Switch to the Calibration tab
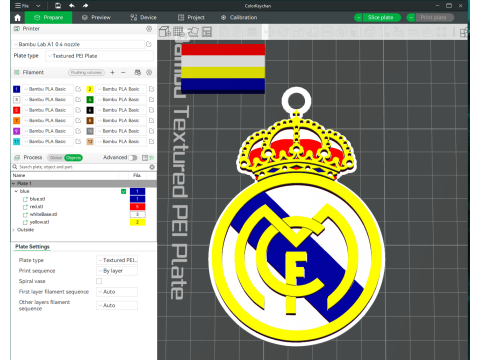The image size is (480, 360). [x=239, y=18]
